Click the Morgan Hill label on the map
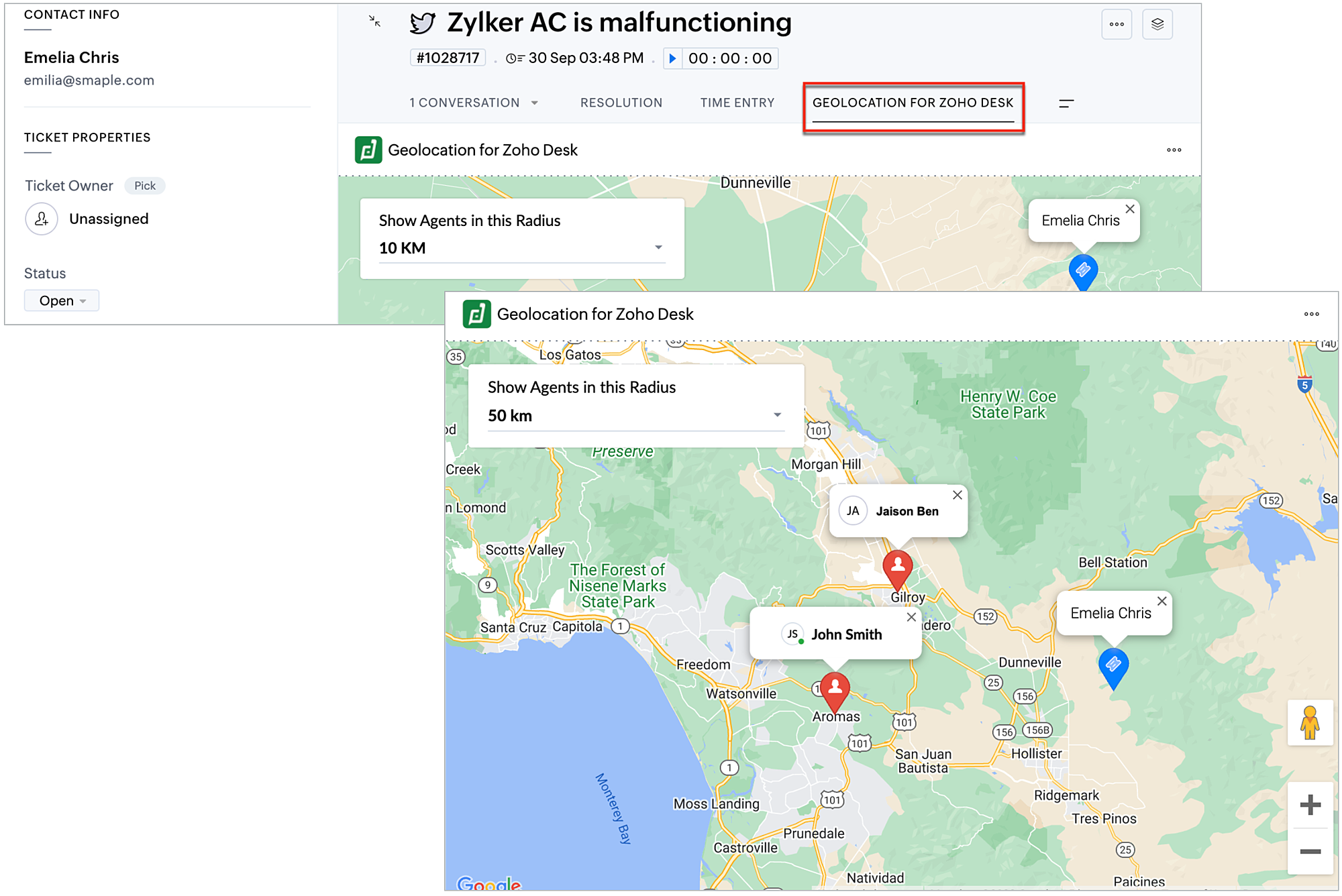1342x896 pixels. 826,464
